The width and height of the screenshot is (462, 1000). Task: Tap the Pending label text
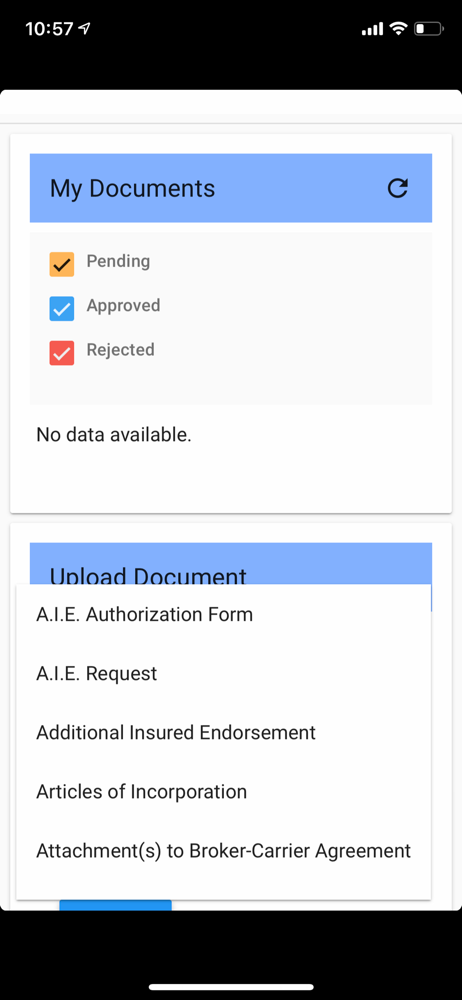(118, 261)
